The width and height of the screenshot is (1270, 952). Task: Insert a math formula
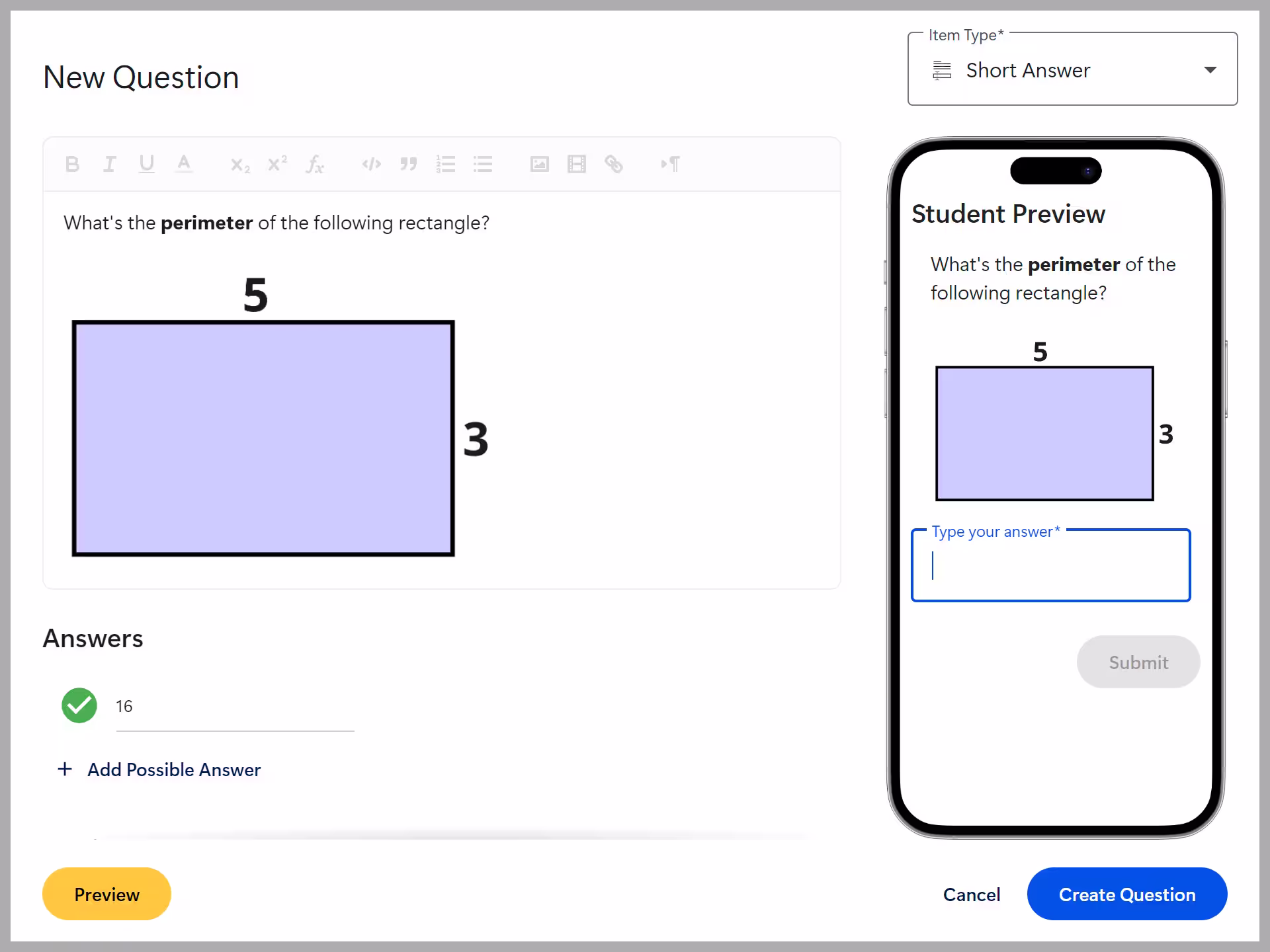tap(316, 164)
